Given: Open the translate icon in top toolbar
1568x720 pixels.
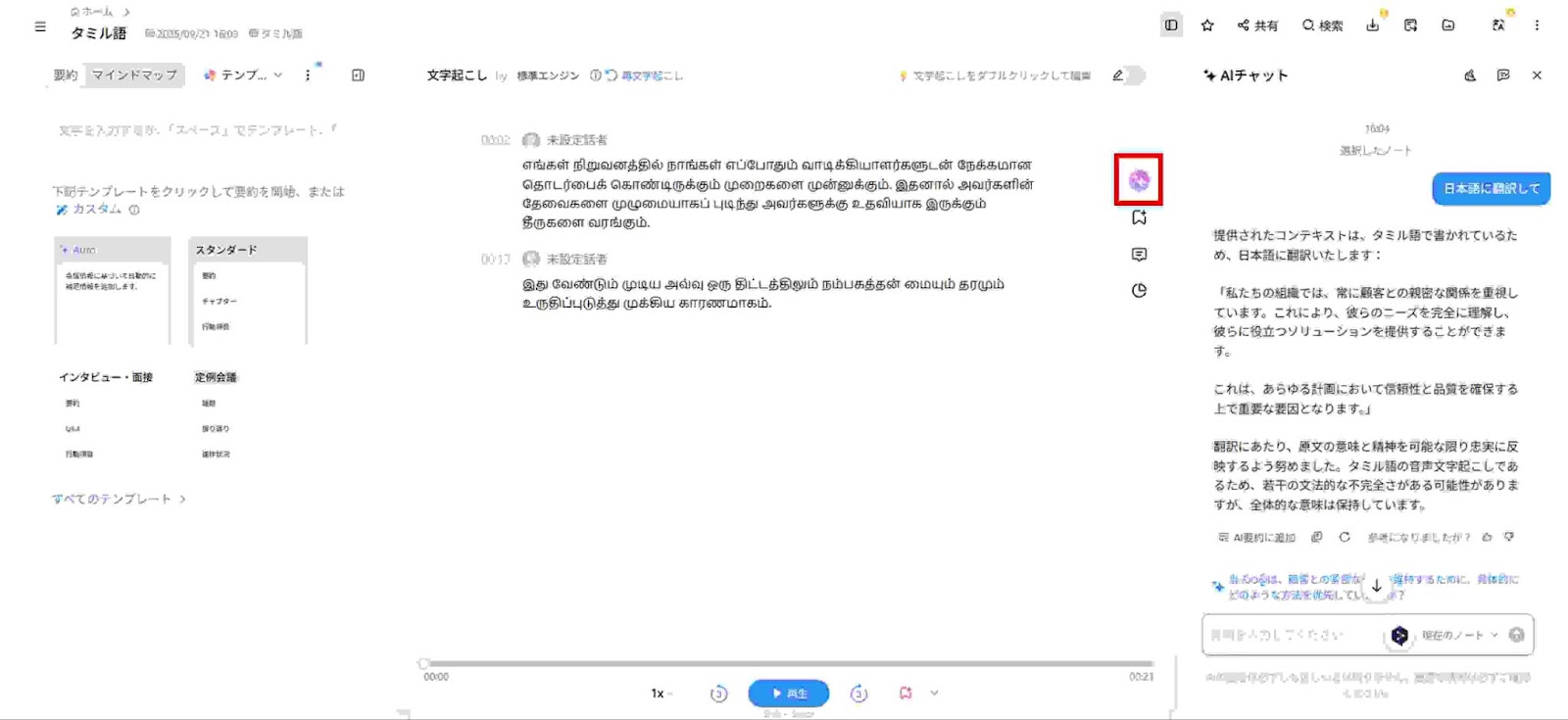Looking at the screenshot, I should [x=1498, y=25].
